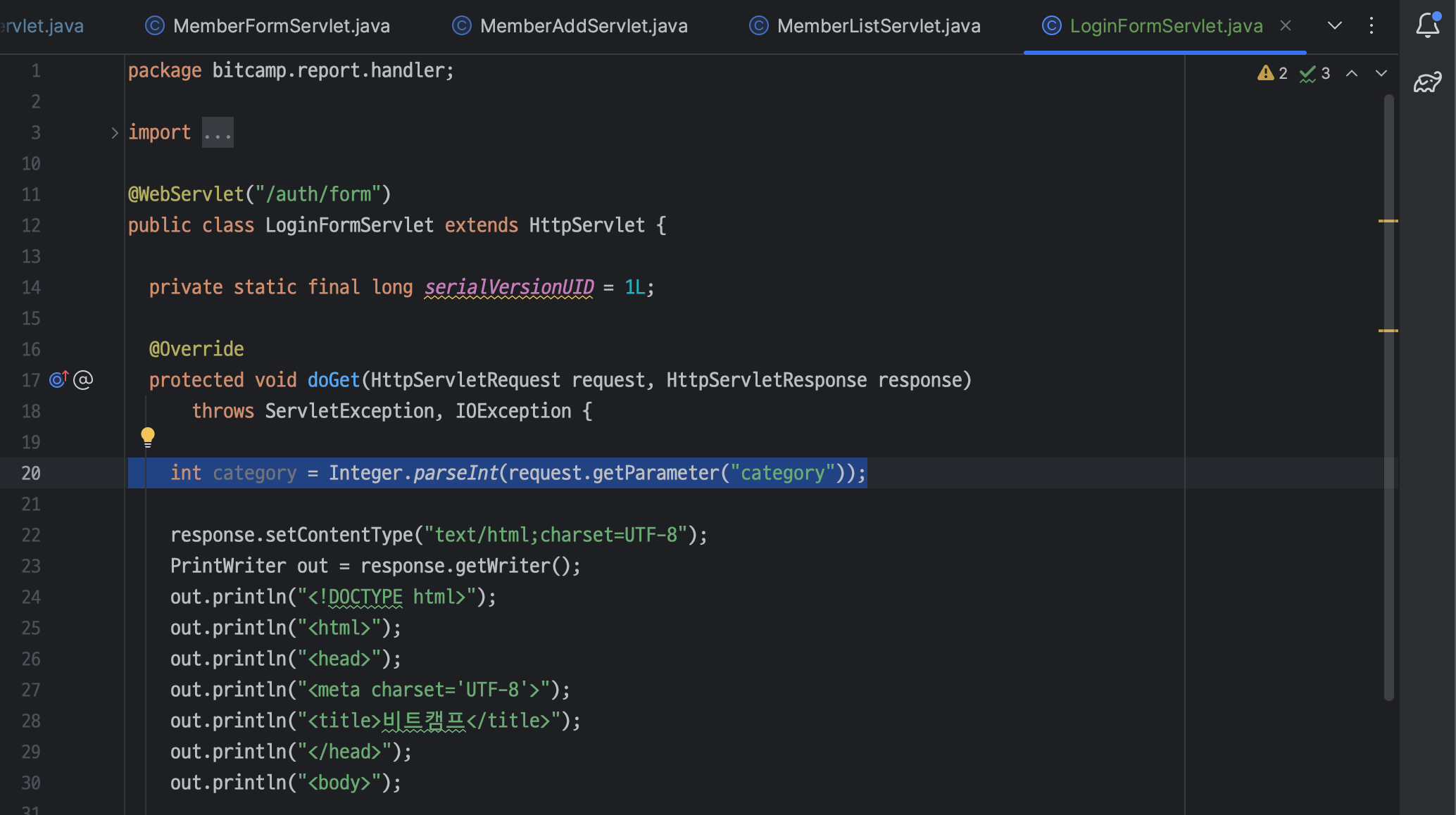Click the warnings count indicator
Screen dimensions: 1456x815
click(1272, 73)
